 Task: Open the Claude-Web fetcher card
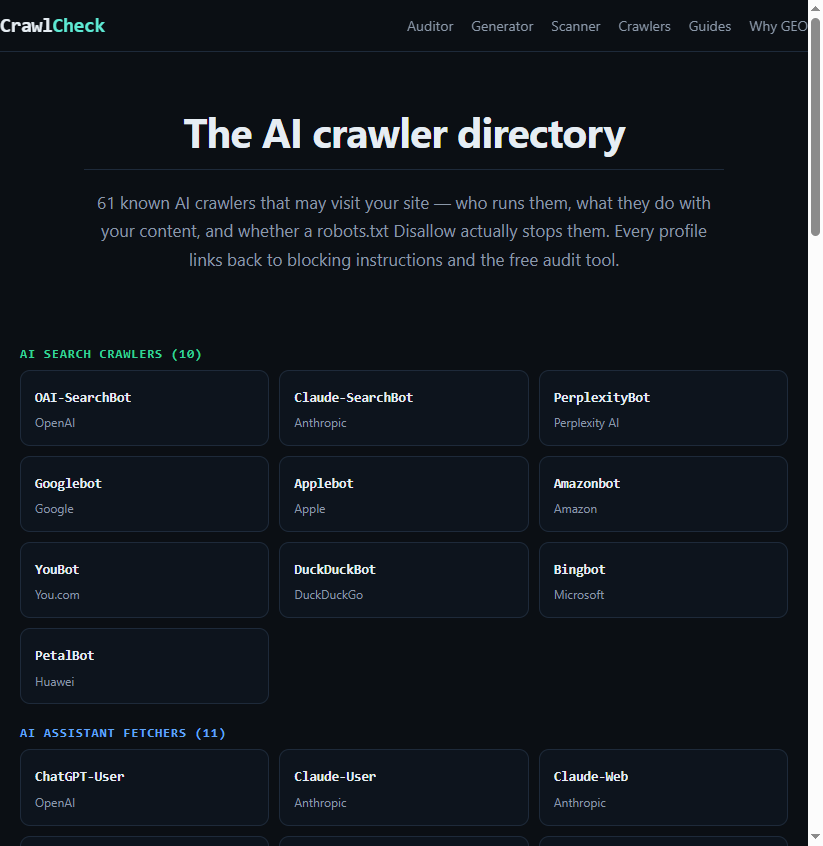(x=663, y=787)
